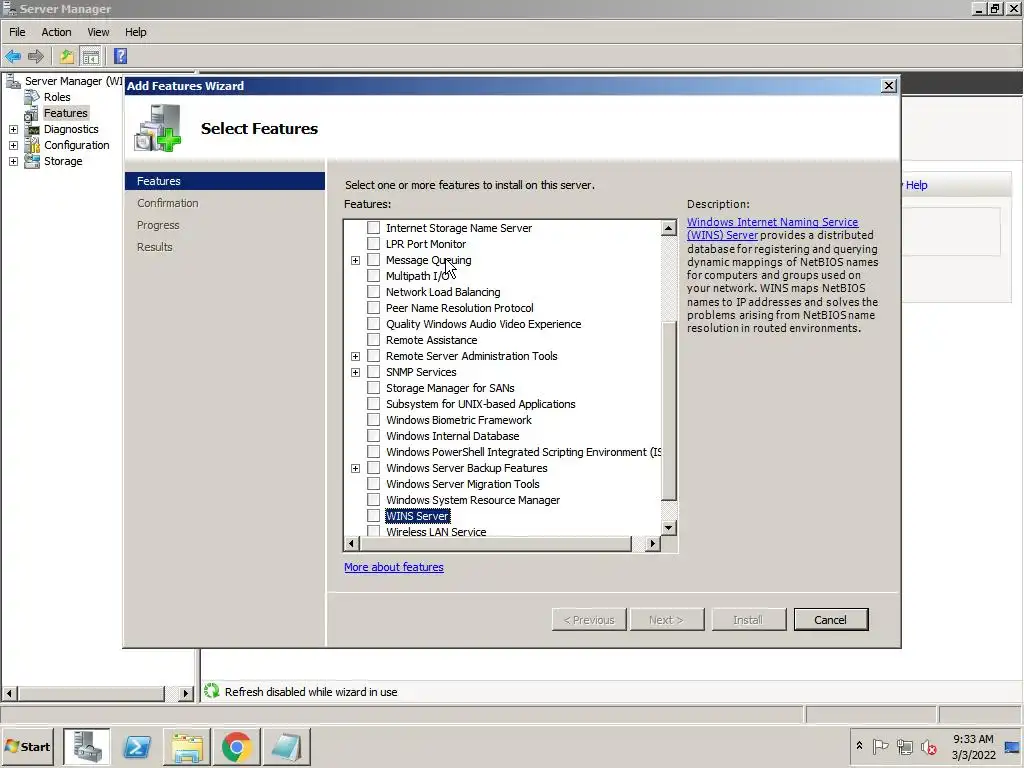Open the WINS Server description link
This screenshot has width=1024, height=768.
tap(772, 229)
